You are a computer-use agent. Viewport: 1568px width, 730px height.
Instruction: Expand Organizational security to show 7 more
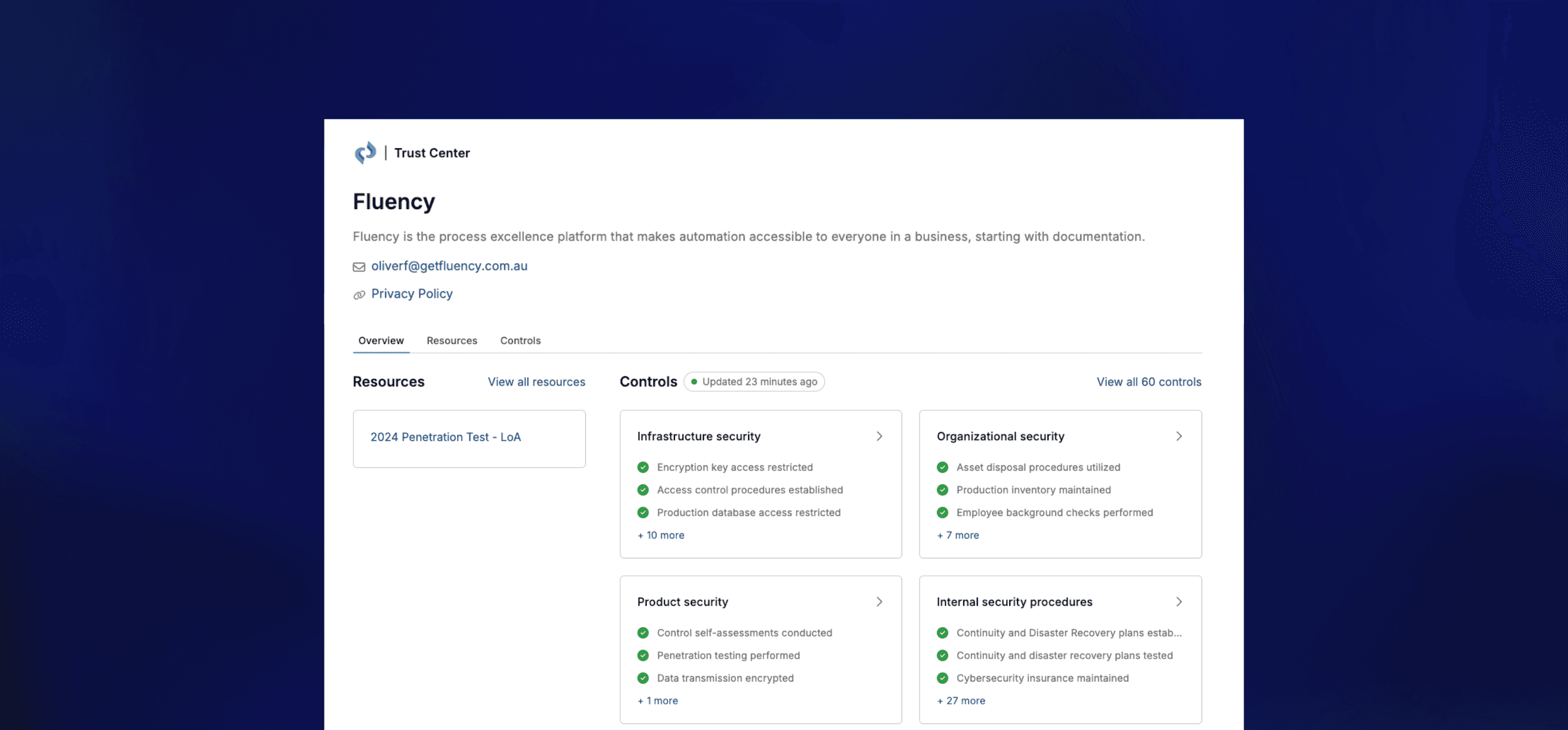coord(957,534)
